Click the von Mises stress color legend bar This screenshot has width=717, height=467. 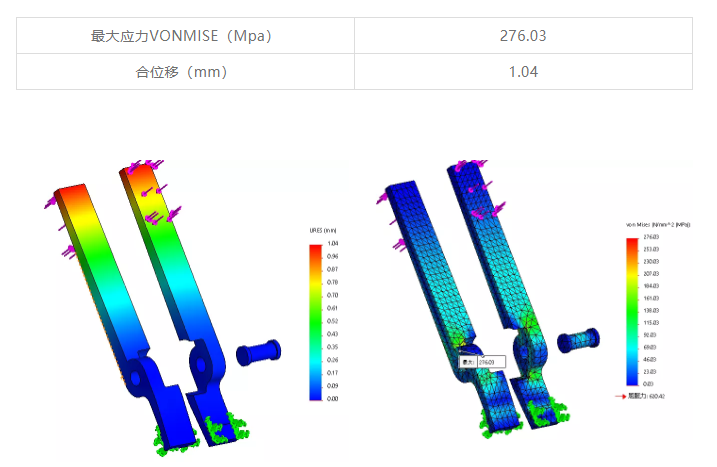click(634, 313)
